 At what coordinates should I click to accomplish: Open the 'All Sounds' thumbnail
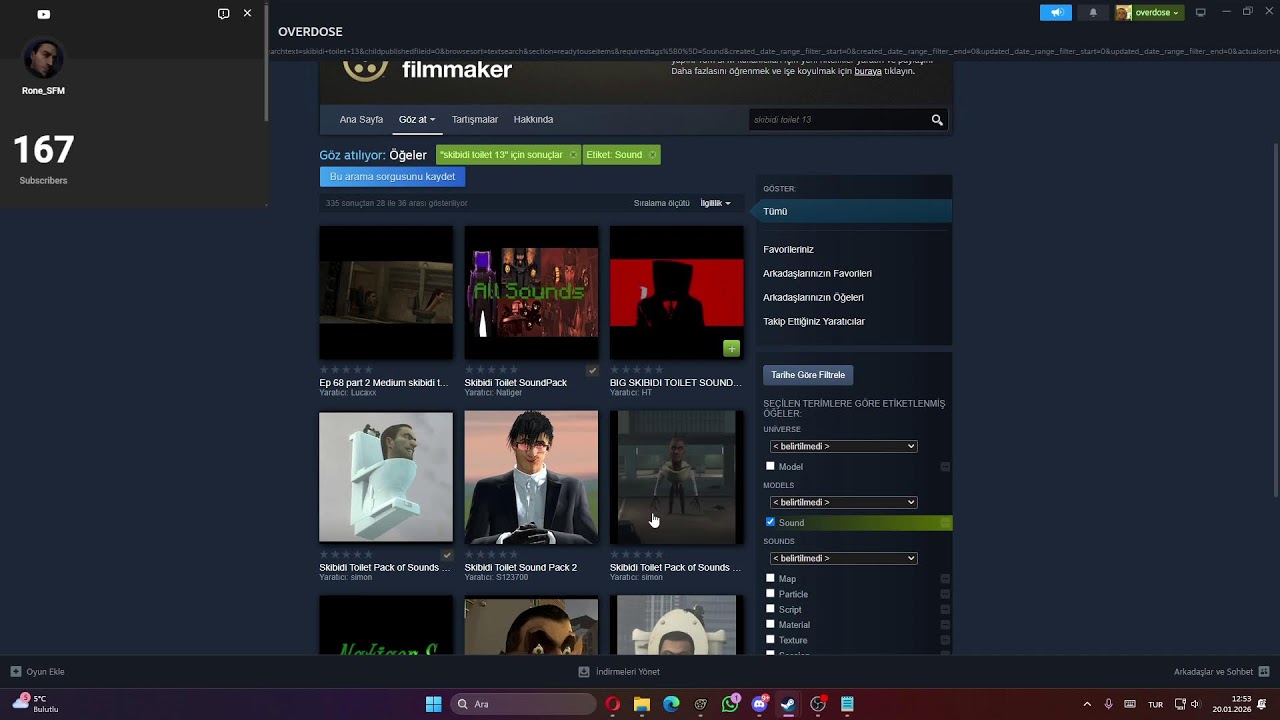tap(531, 293)
